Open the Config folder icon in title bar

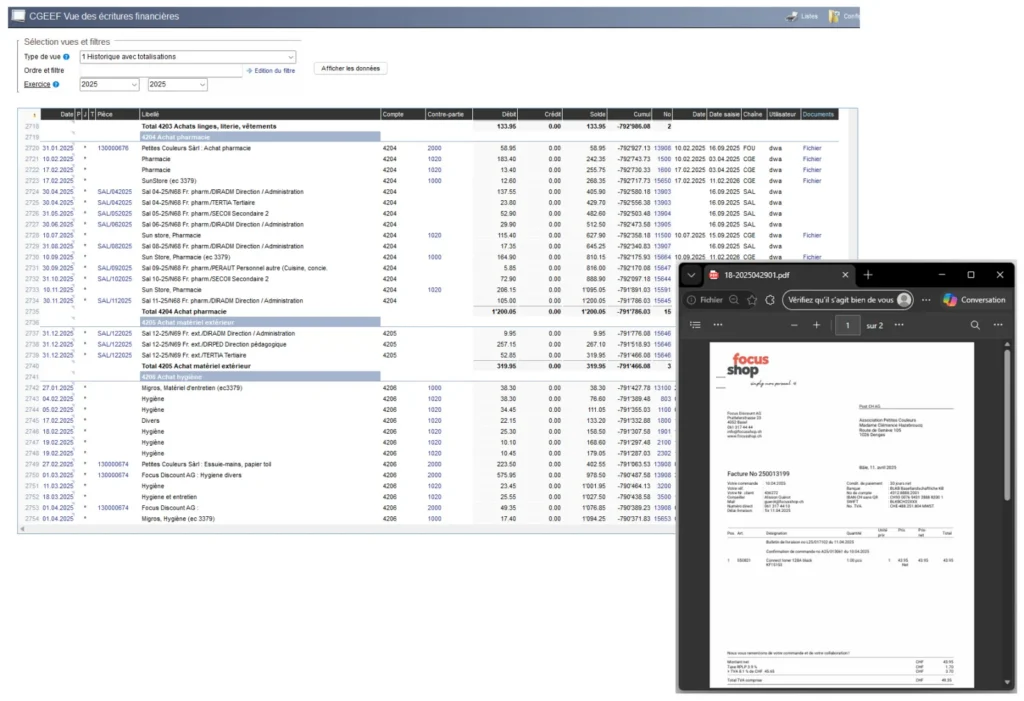click(834, 16)
